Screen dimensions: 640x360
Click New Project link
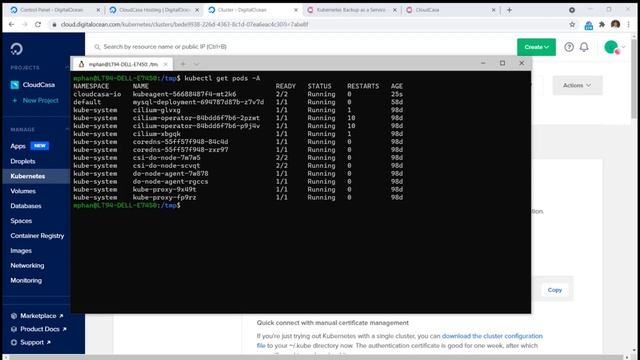point(36,100)
